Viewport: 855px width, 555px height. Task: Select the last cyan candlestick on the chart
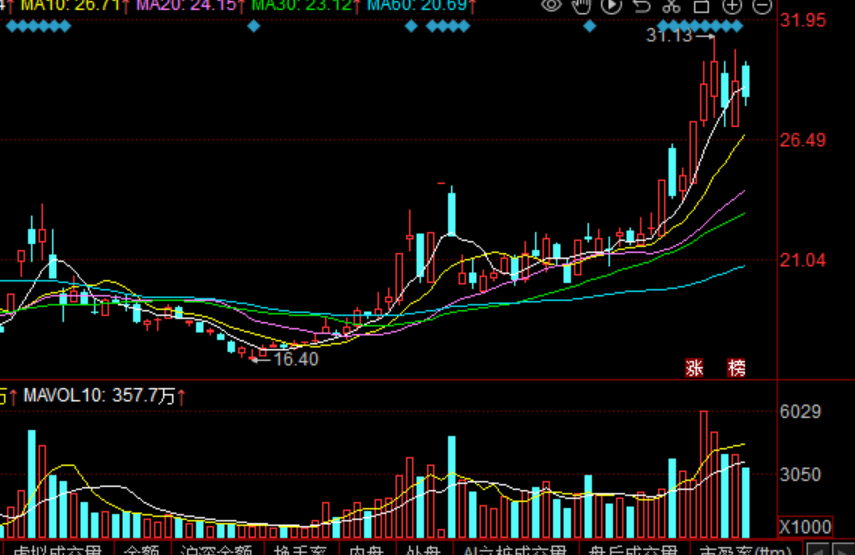[x=745, y=82]
